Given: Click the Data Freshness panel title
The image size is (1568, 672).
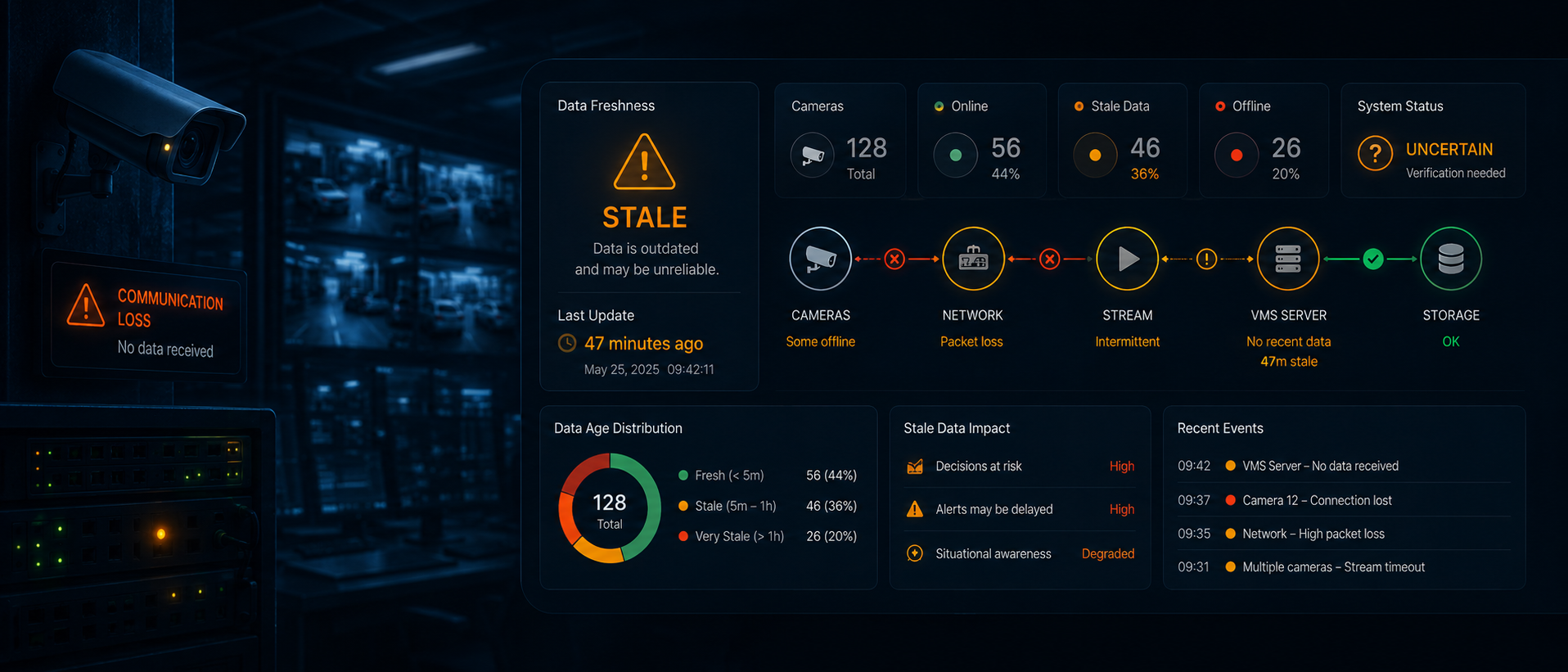Looking at the screenshot, I should tap(606, 106).
